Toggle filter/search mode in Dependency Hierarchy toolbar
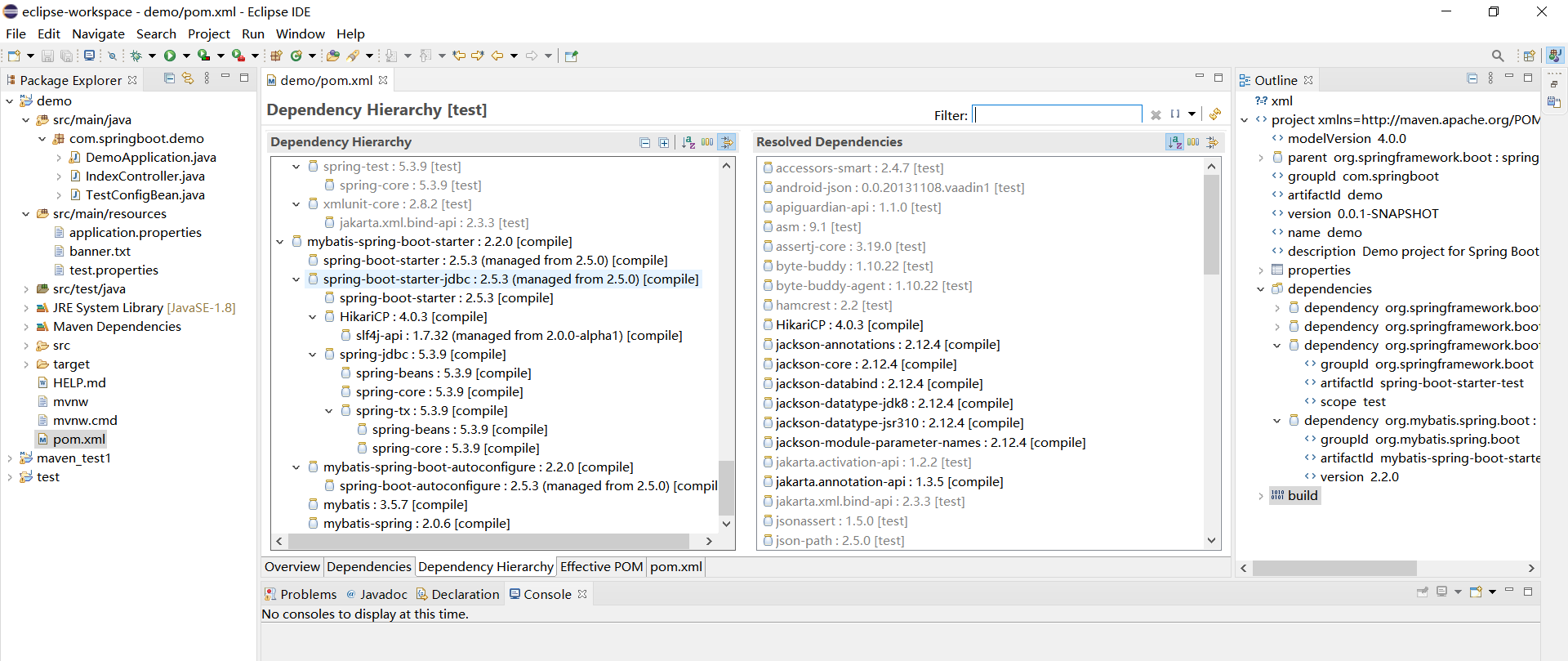 (x=727, y=142)
